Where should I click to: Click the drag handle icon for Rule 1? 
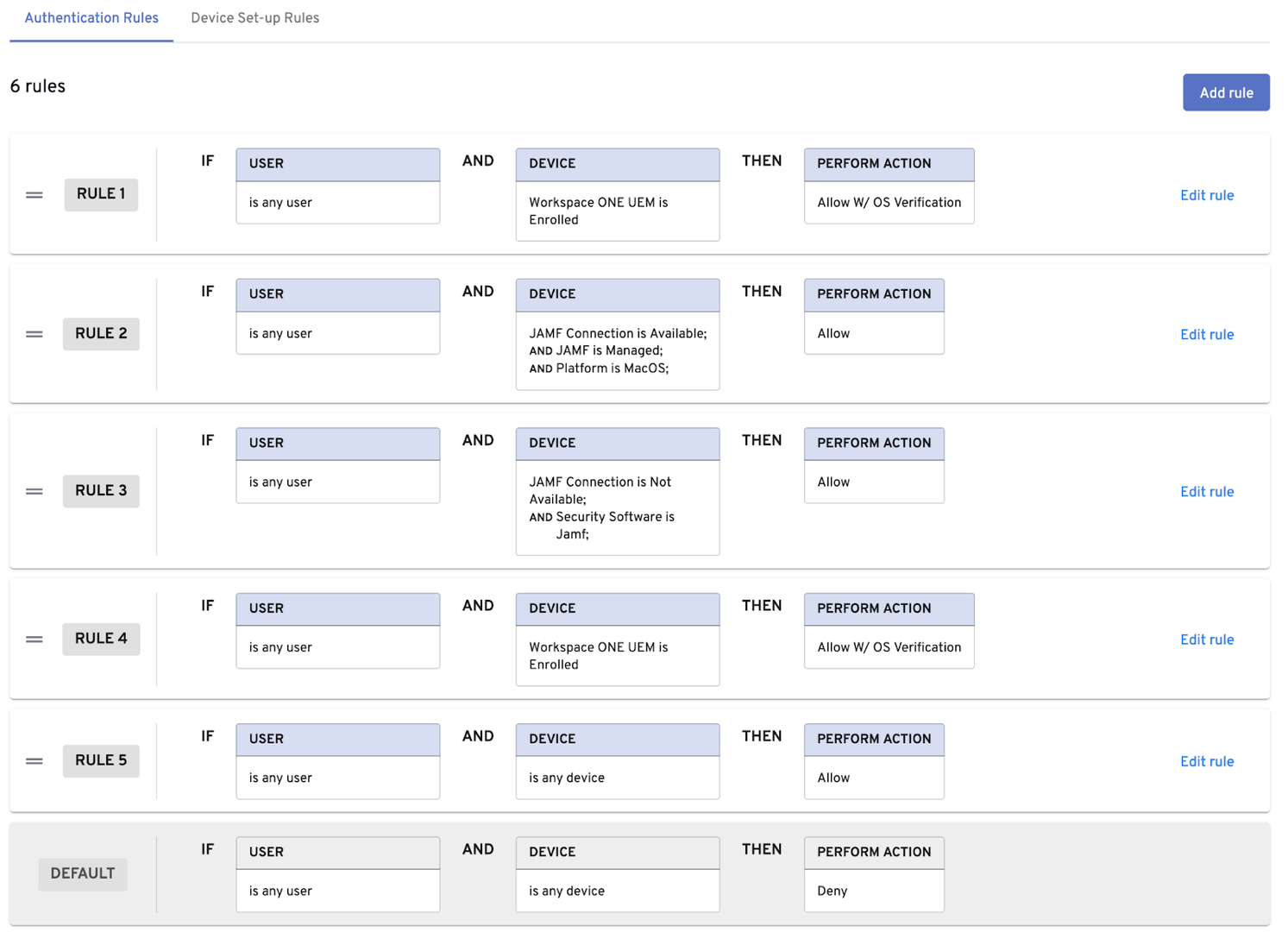[x=35, y=195]
